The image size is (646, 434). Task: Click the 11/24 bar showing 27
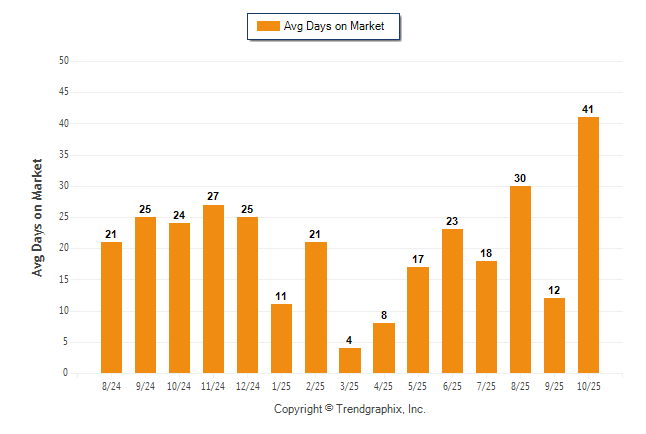tap(213, 289)
